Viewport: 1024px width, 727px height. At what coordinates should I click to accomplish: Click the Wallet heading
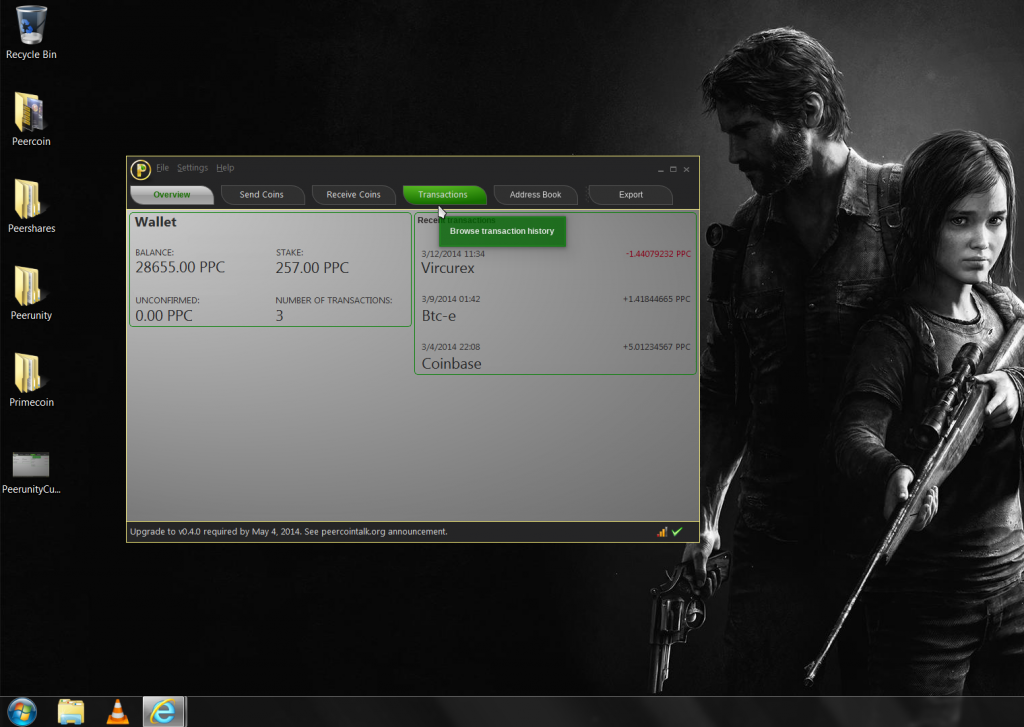pyautogui.click(x=155, y=222)
